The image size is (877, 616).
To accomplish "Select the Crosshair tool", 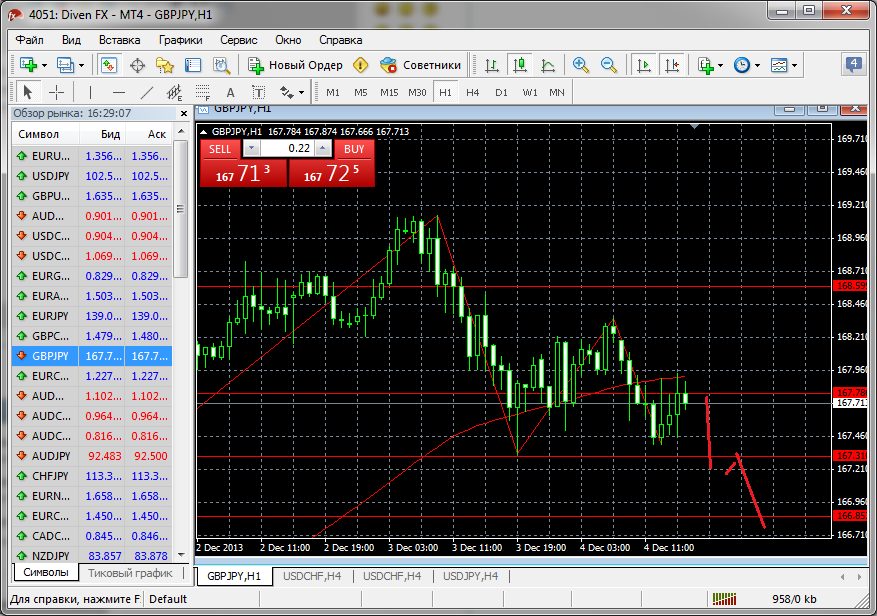I will tap(56, 92).
